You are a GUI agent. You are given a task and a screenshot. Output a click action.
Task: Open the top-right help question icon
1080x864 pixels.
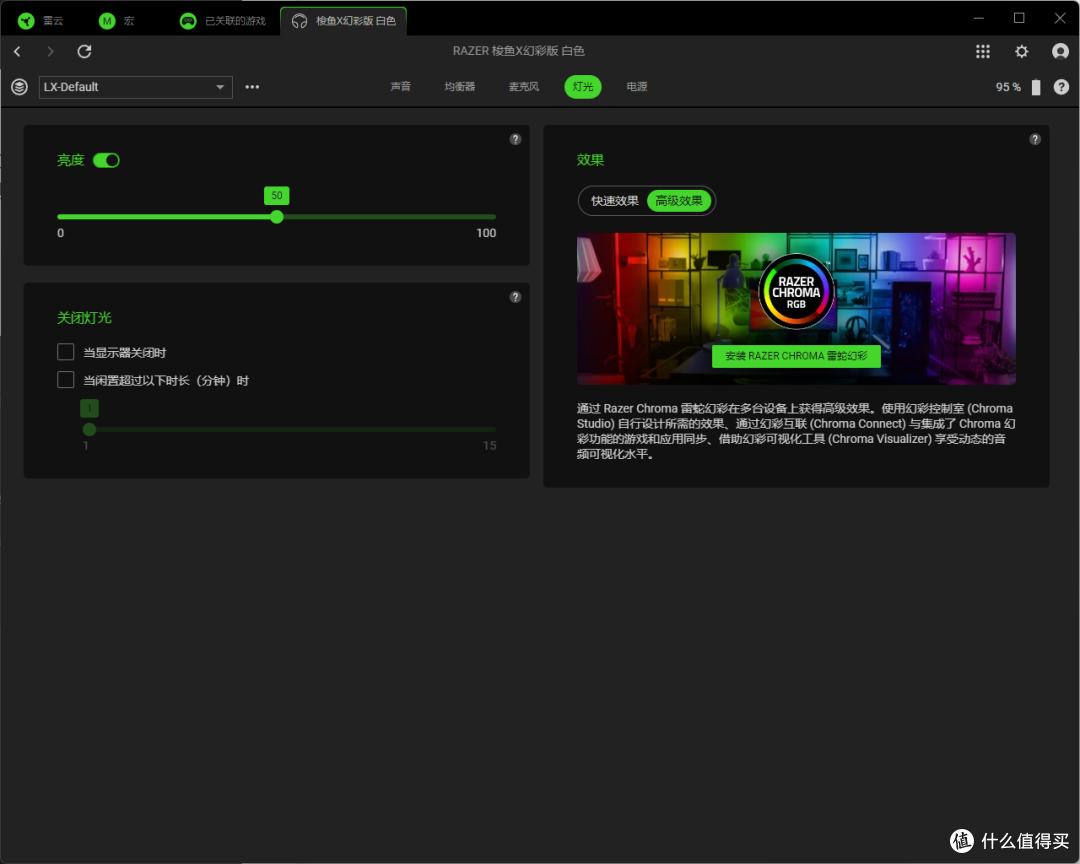pyautogui.click(x=1061, y=87)
